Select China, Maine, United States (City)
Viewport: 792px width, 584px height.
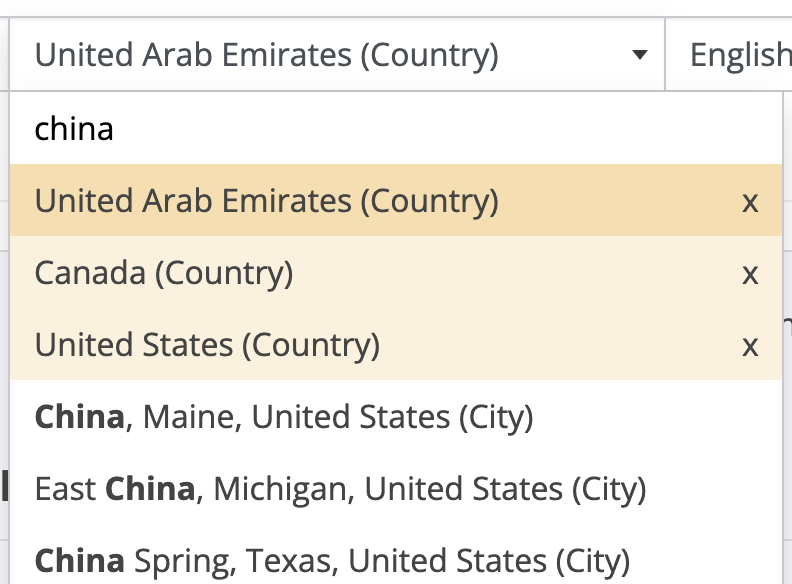tap(284, 417)
